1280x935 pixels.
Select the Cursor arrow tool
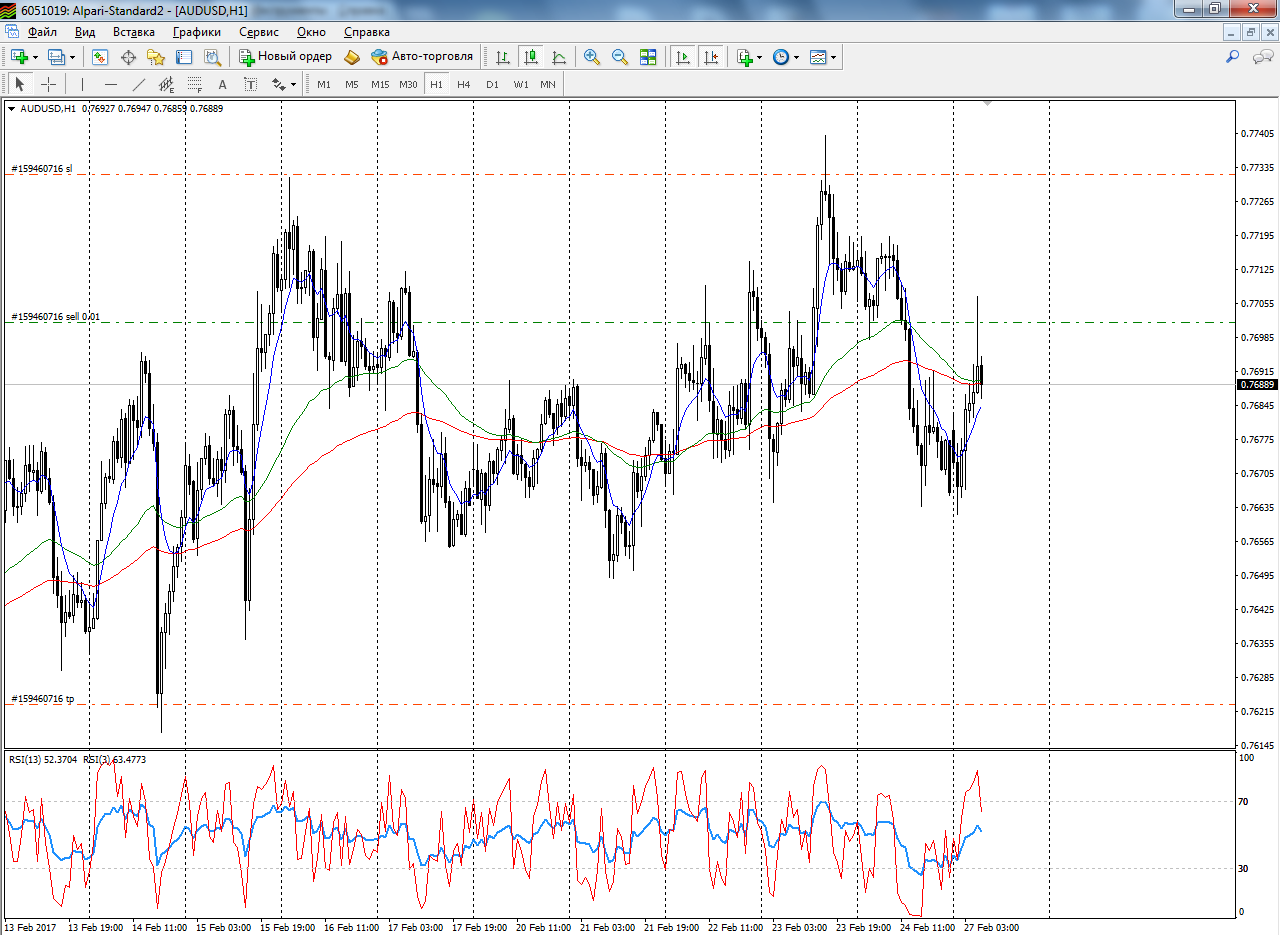pos(19,84)
